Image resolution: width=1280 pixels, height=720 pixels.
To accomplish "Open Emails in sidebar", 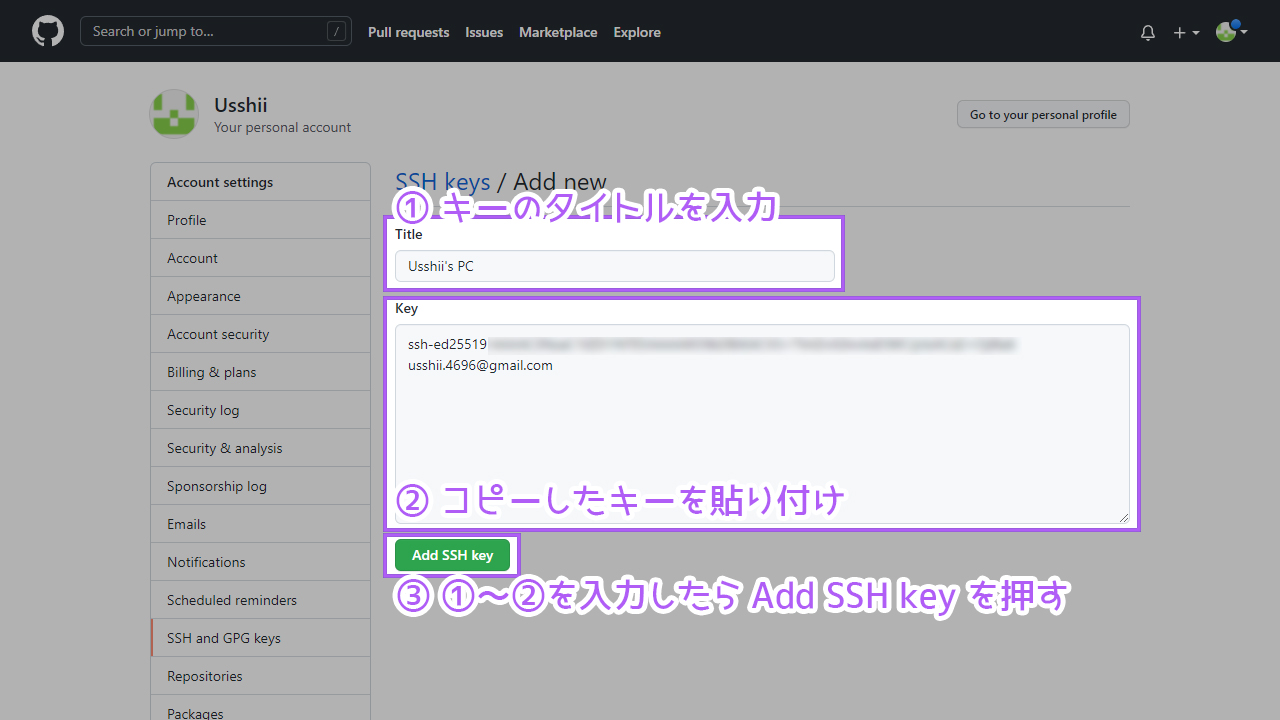I will point(260,524).
